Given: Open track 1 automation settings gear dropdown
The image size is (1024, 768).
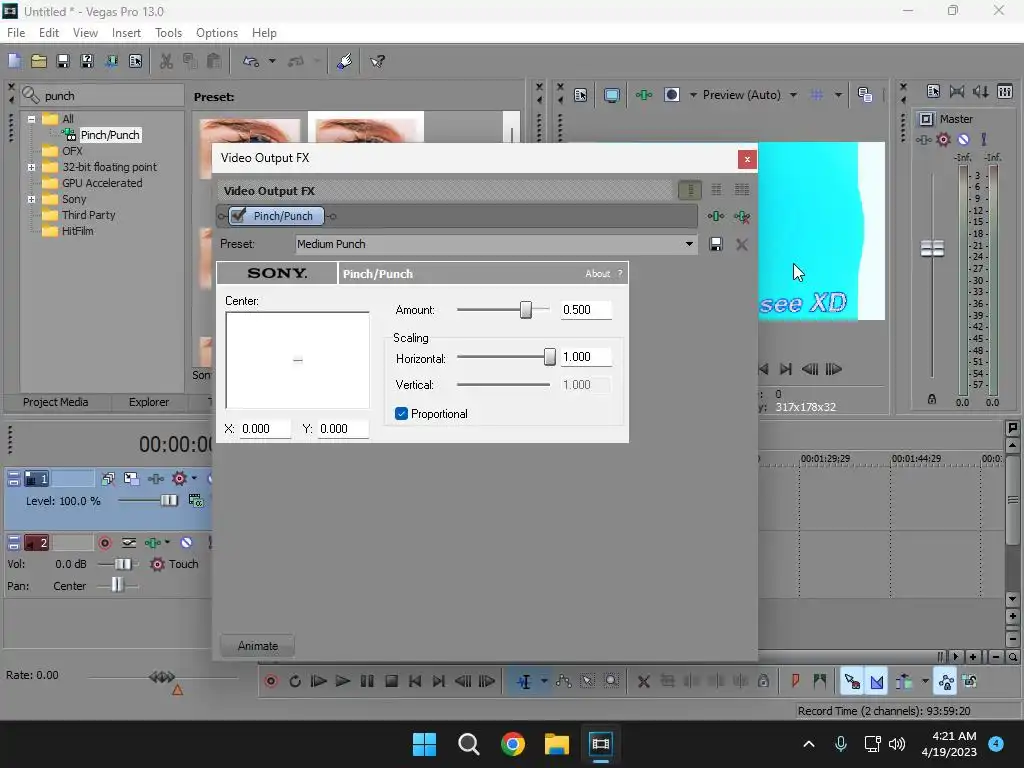Looking at the screenshot, I should [194, 479].
